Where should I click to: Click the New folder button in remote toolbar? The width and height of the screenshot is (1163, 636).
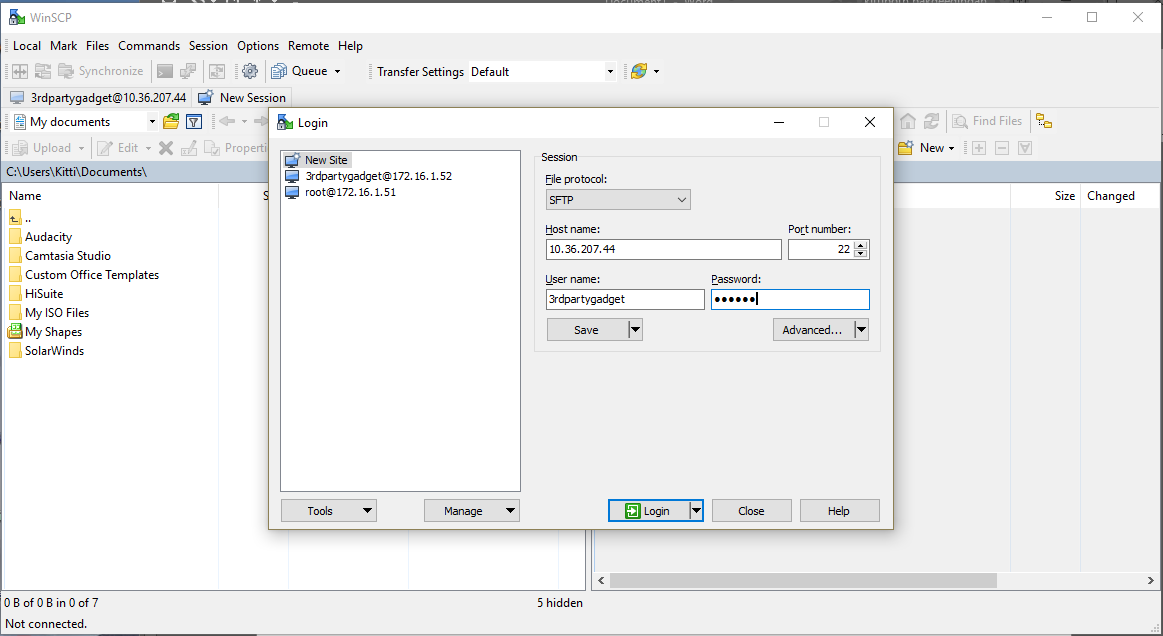click(x=926, y=148)
